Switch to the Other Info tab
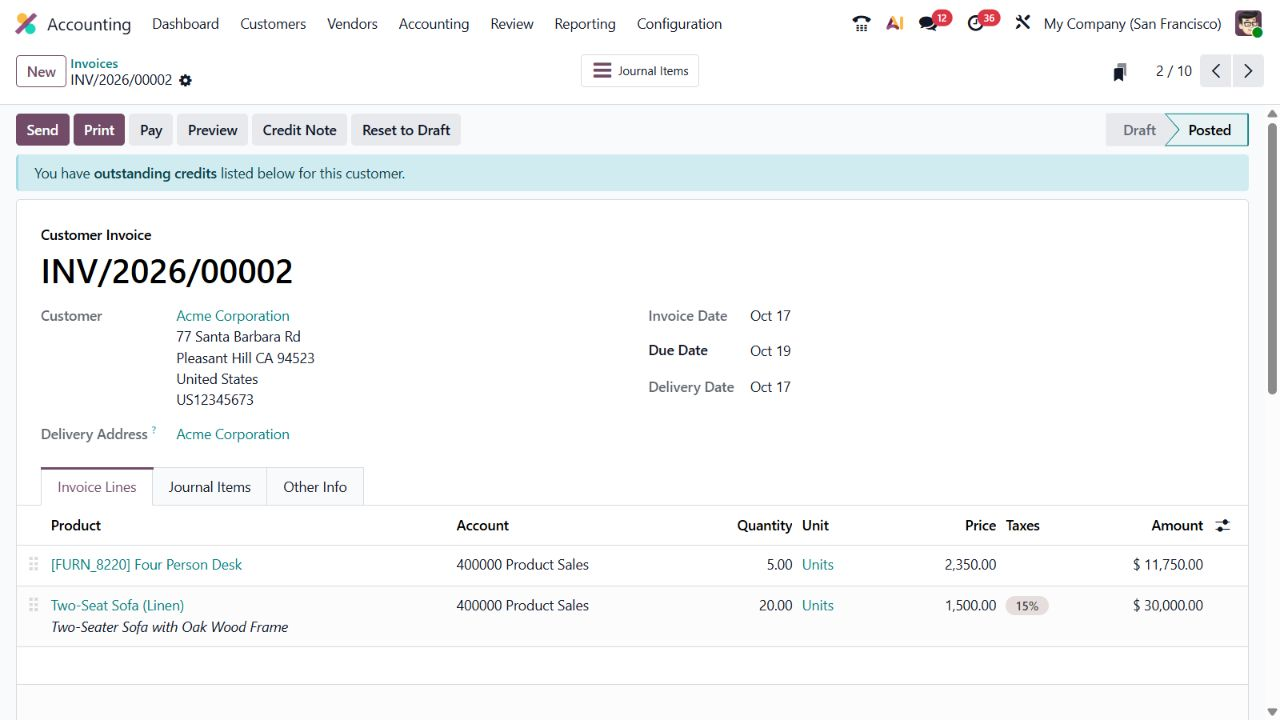1280x720 pixels. (315, 487)
